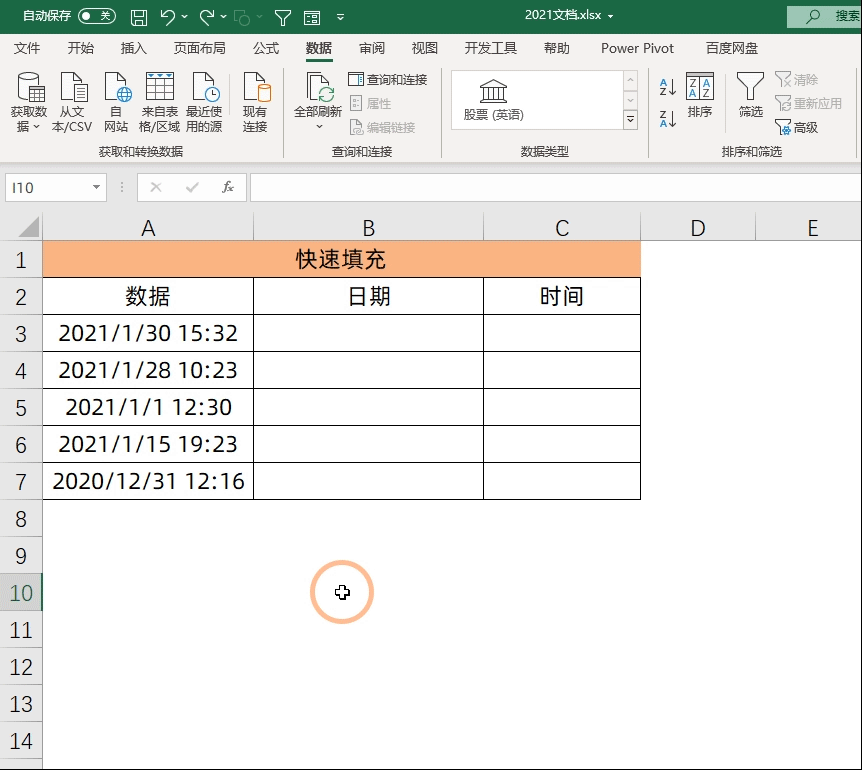The height and width of the screenshot is (770, 862).
Task: Select the 日期 header cell
Action: [x=368, y=296]
